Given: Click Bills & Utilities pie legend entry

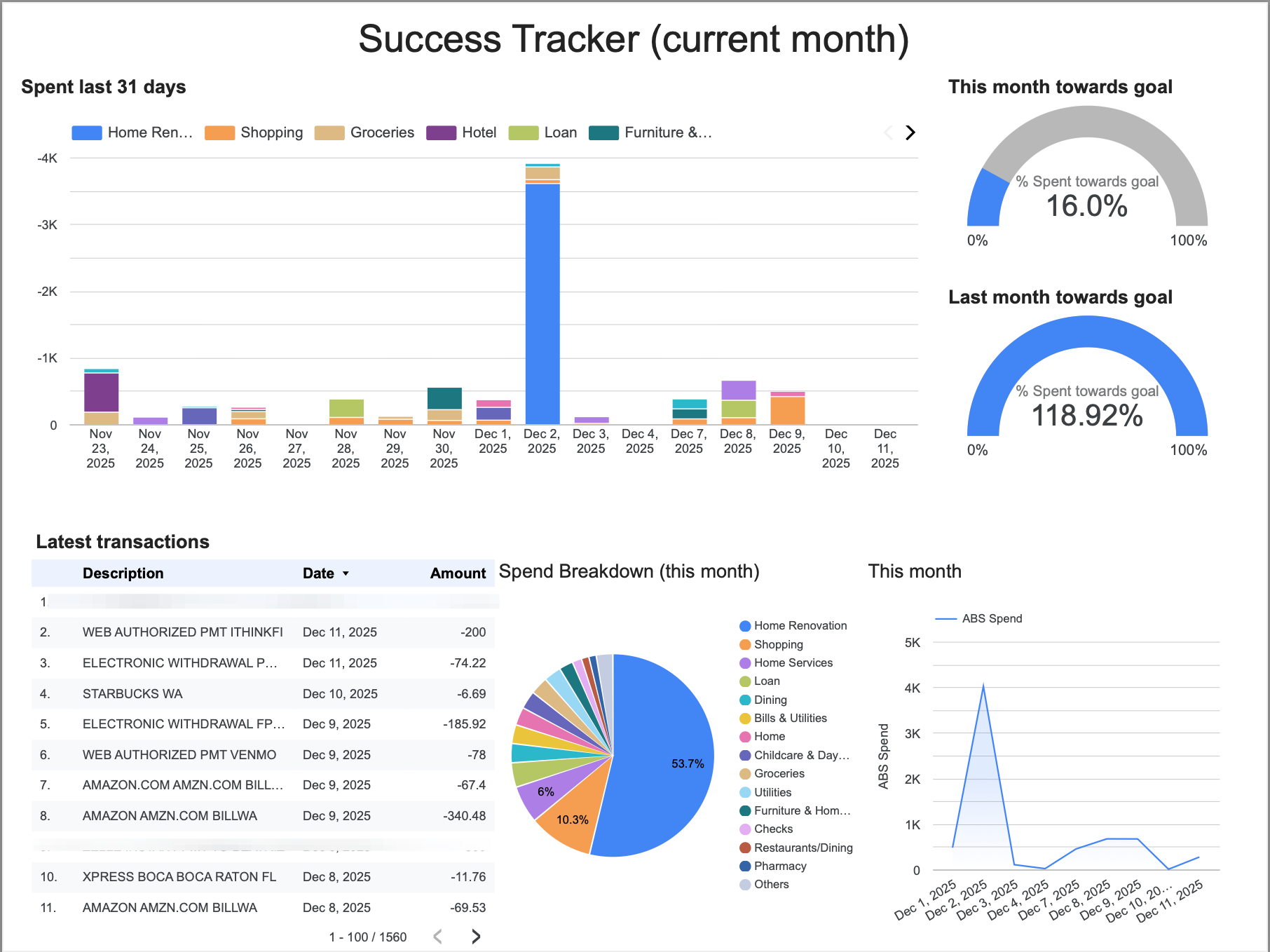Looking at the screenshot, I should click(x=784, y=719).
